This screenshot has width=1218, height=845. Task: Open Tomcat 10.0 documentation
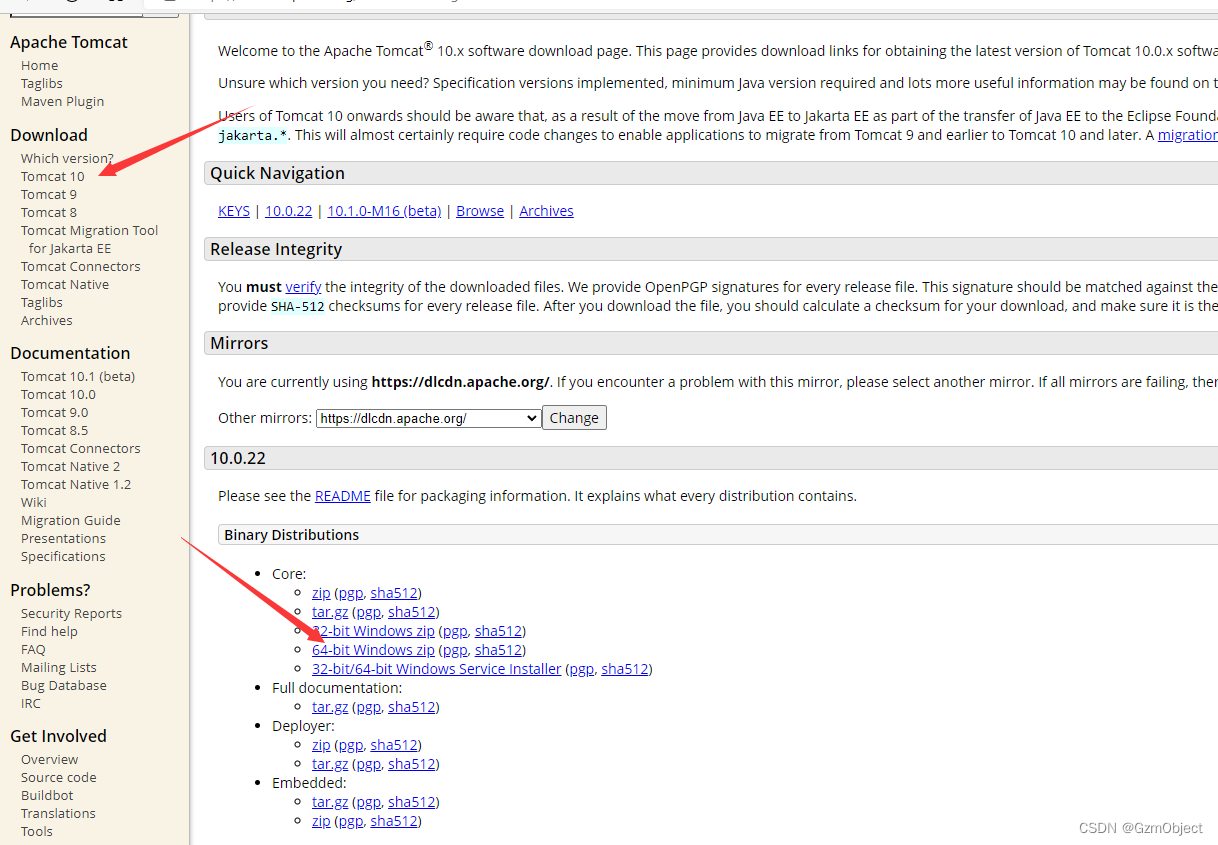click(x=59, y=394)
